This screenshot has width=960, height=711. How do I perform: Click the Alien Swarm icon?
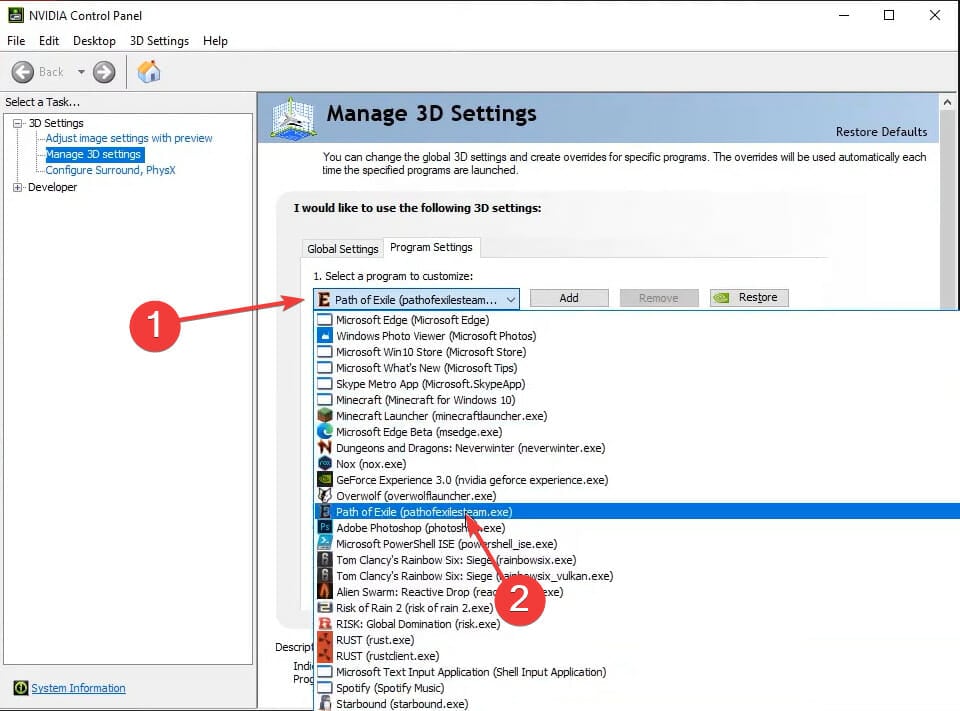pos(324,592)
